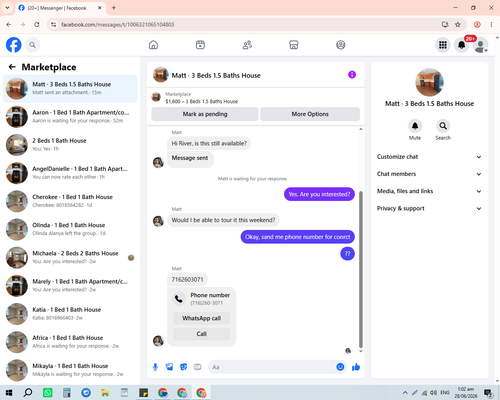Open the notifications bell
Screen dimensions: 500x400
tap(462, 45)
